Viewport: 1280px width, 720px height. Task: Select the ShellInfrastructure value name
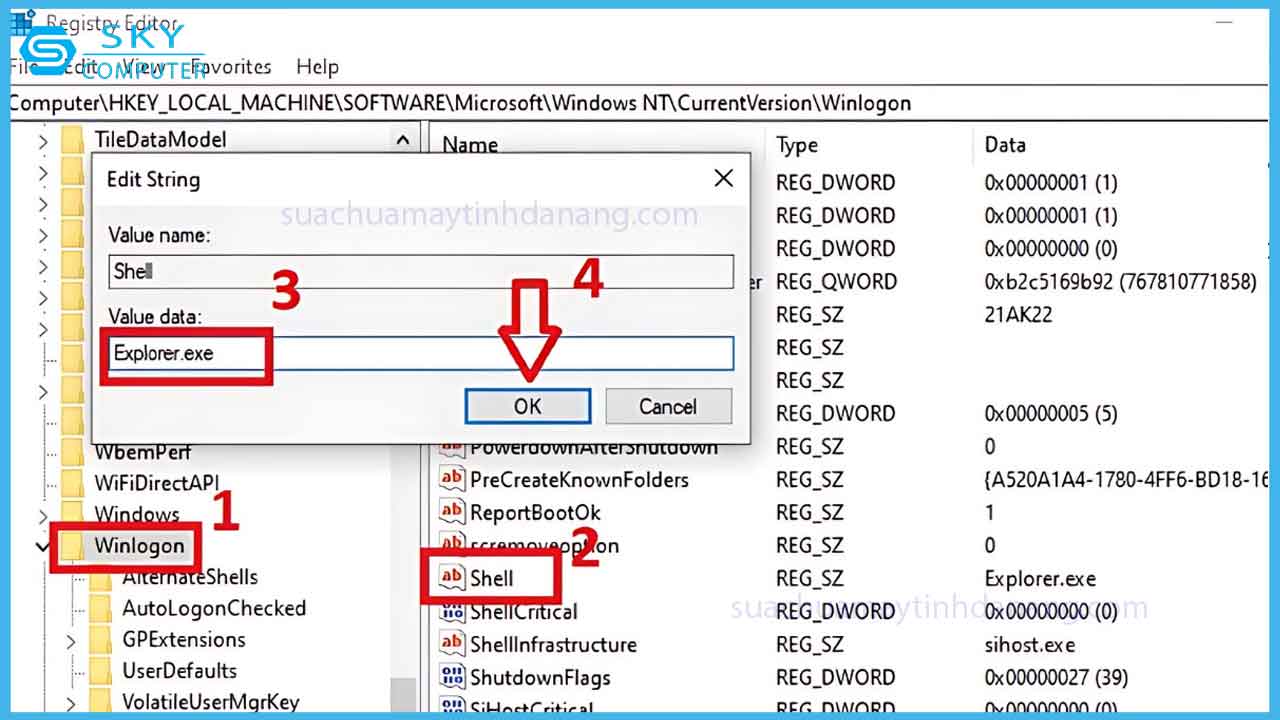pos(553,644)
